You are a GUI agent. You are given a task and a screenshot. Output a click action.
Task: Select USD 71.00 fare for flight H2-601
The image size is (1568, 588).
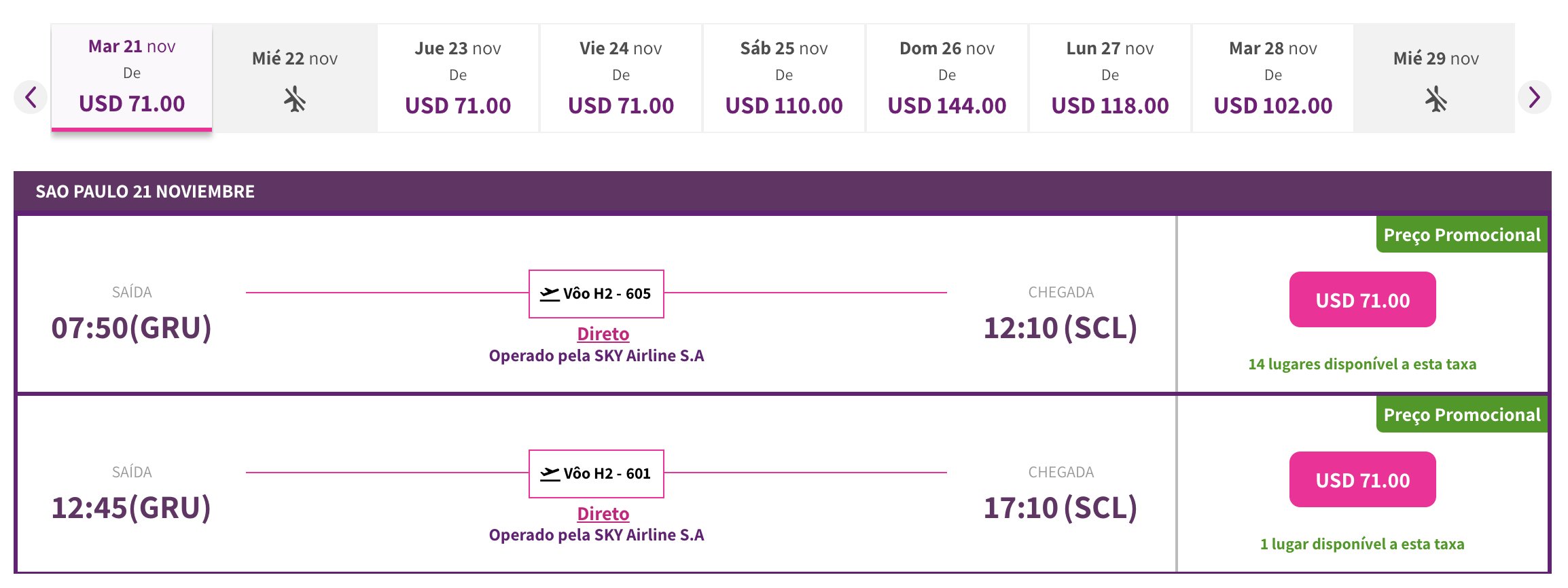[1363, 479]
